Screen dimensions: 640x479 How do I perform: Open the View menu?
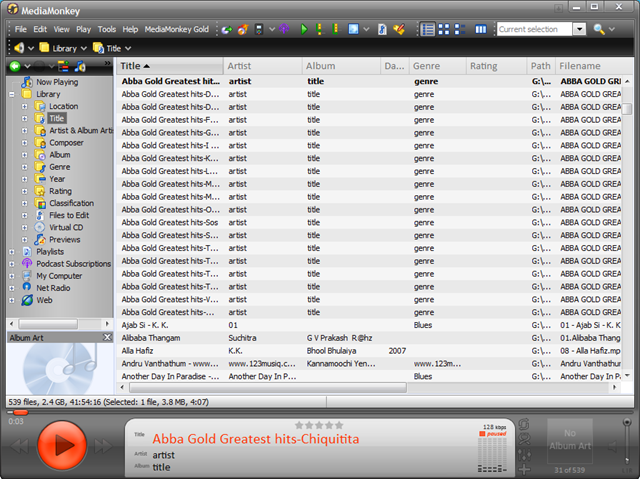pyautogui.click(x=61, y=29)
